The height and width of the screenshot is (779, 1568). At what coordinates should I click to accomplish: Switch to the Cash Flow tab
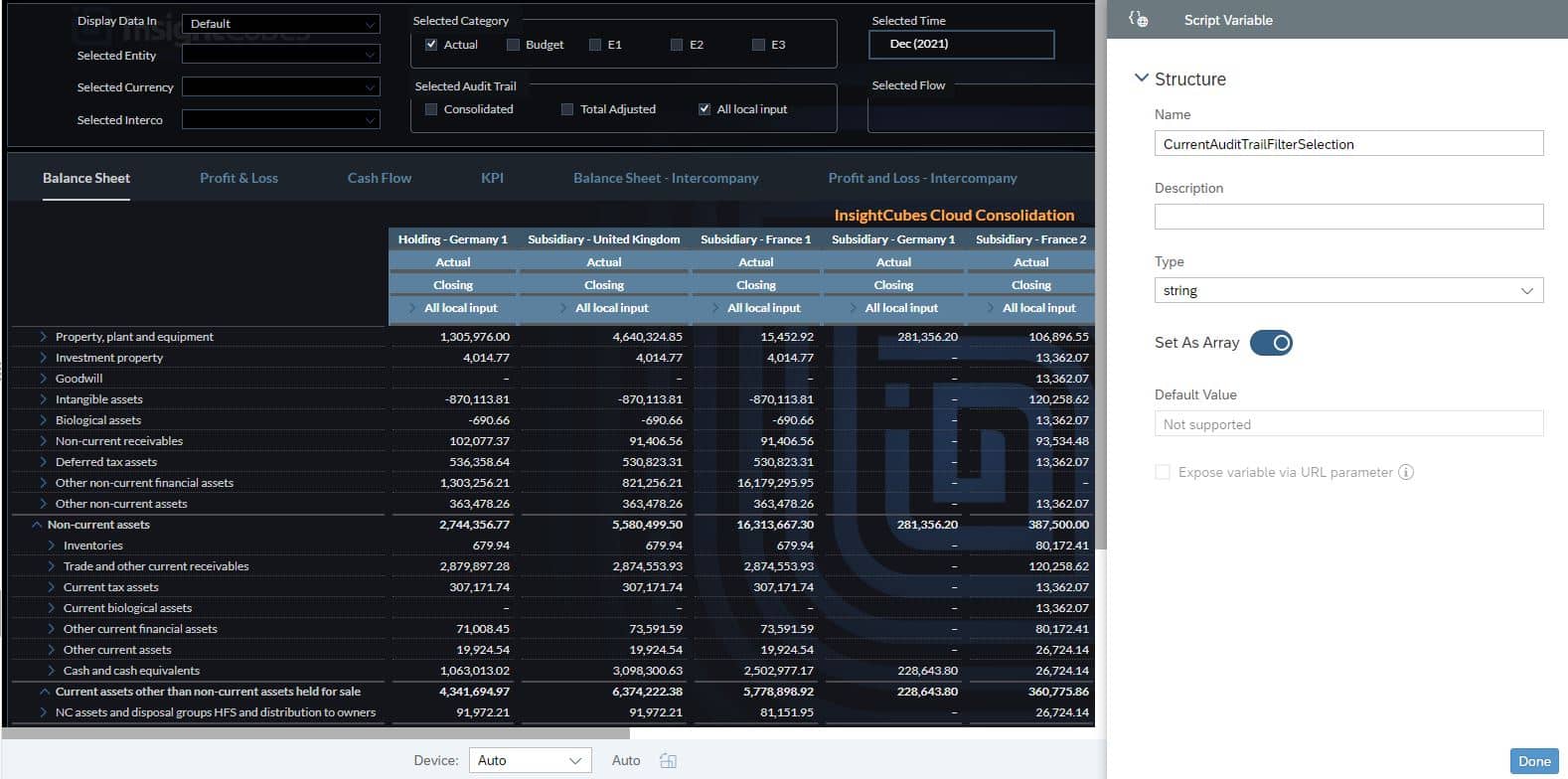click(379, 178)
